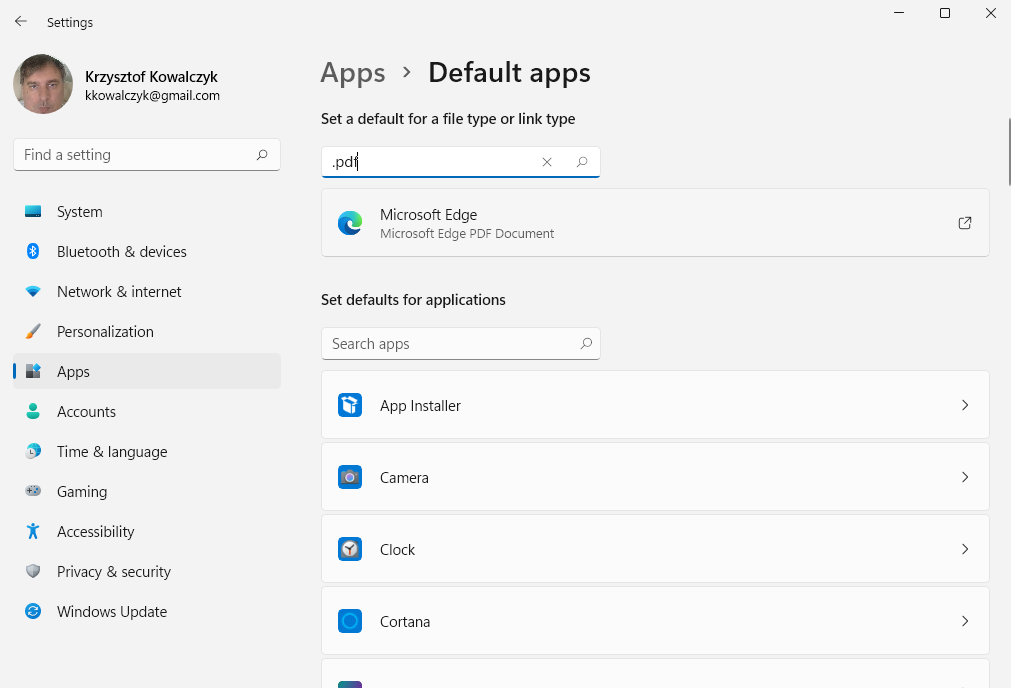Maximize the Settings window
The width and height of the screenshot is (1011, 688).
click(x=945, y=13)
